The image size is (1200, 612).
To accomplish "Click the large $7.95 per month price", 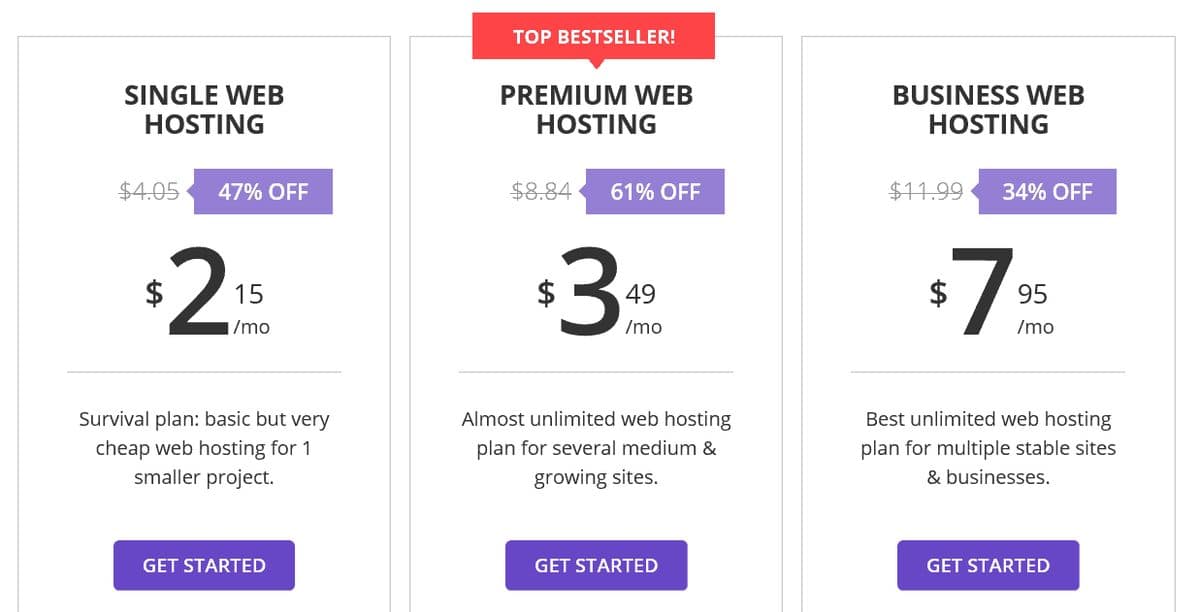I will coord(991,294).
